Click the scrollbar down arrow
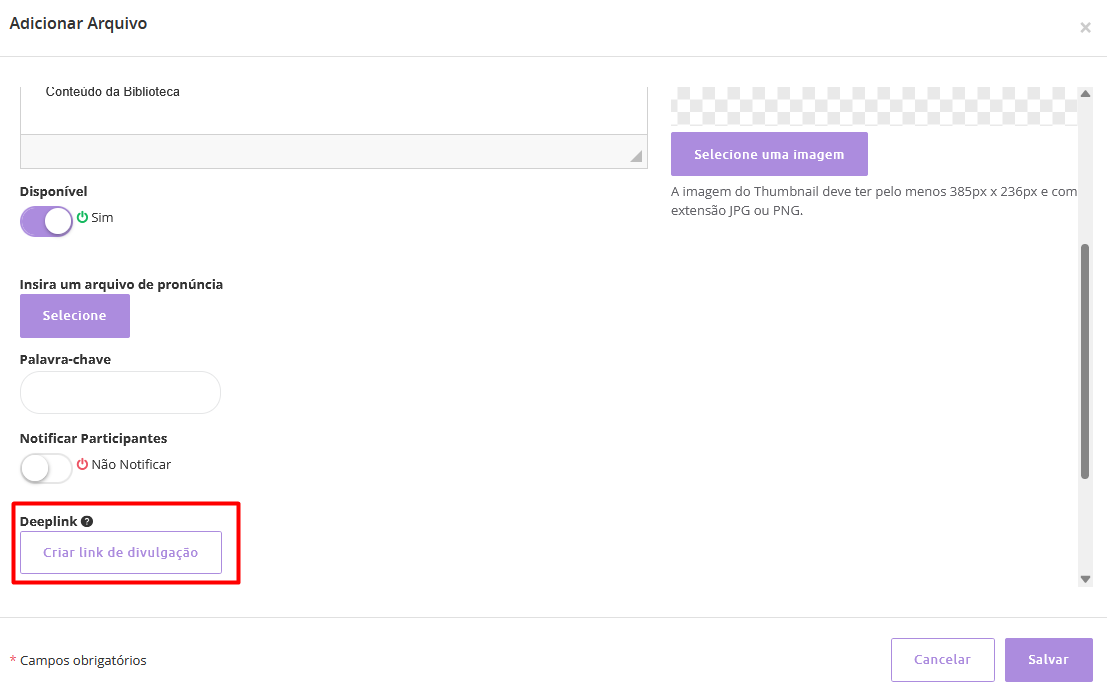Screen dimensions: 1107x694 [x=1085, y=579]
